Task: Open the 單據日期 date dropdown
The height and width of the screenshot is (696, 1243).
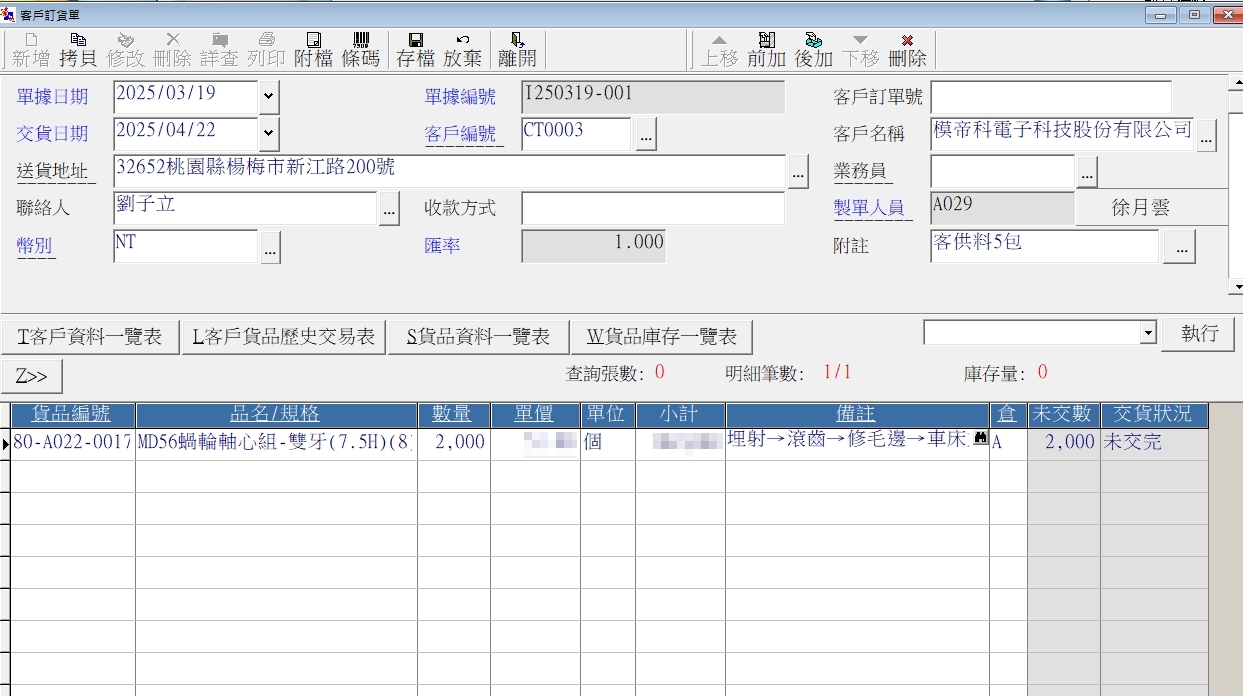Action: (x=269, y=98)
